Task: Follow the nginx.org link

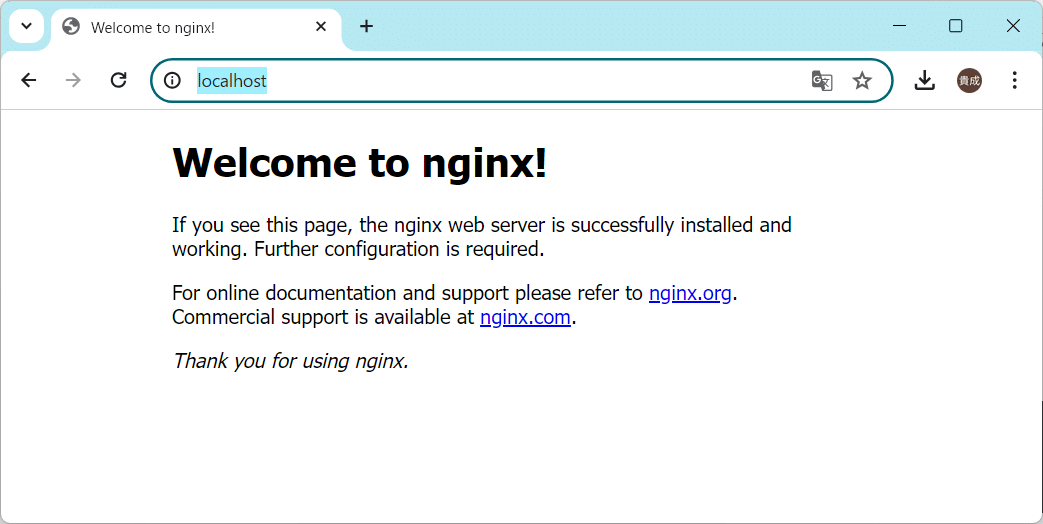Action: tap(690, 293)
